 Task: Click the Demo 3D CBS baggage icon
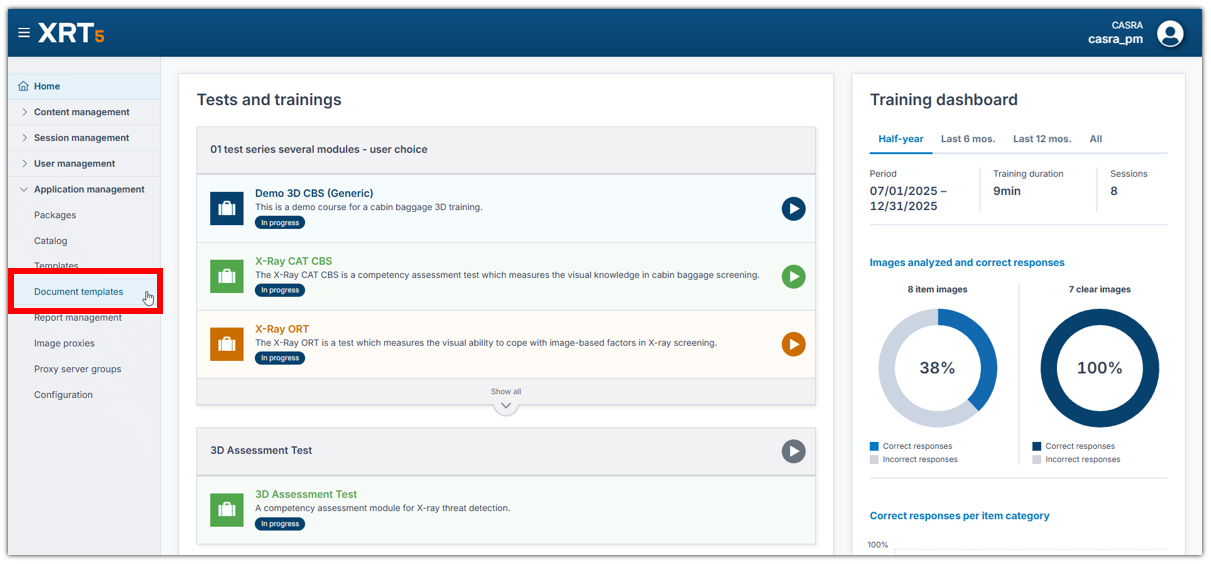point(227,208)
